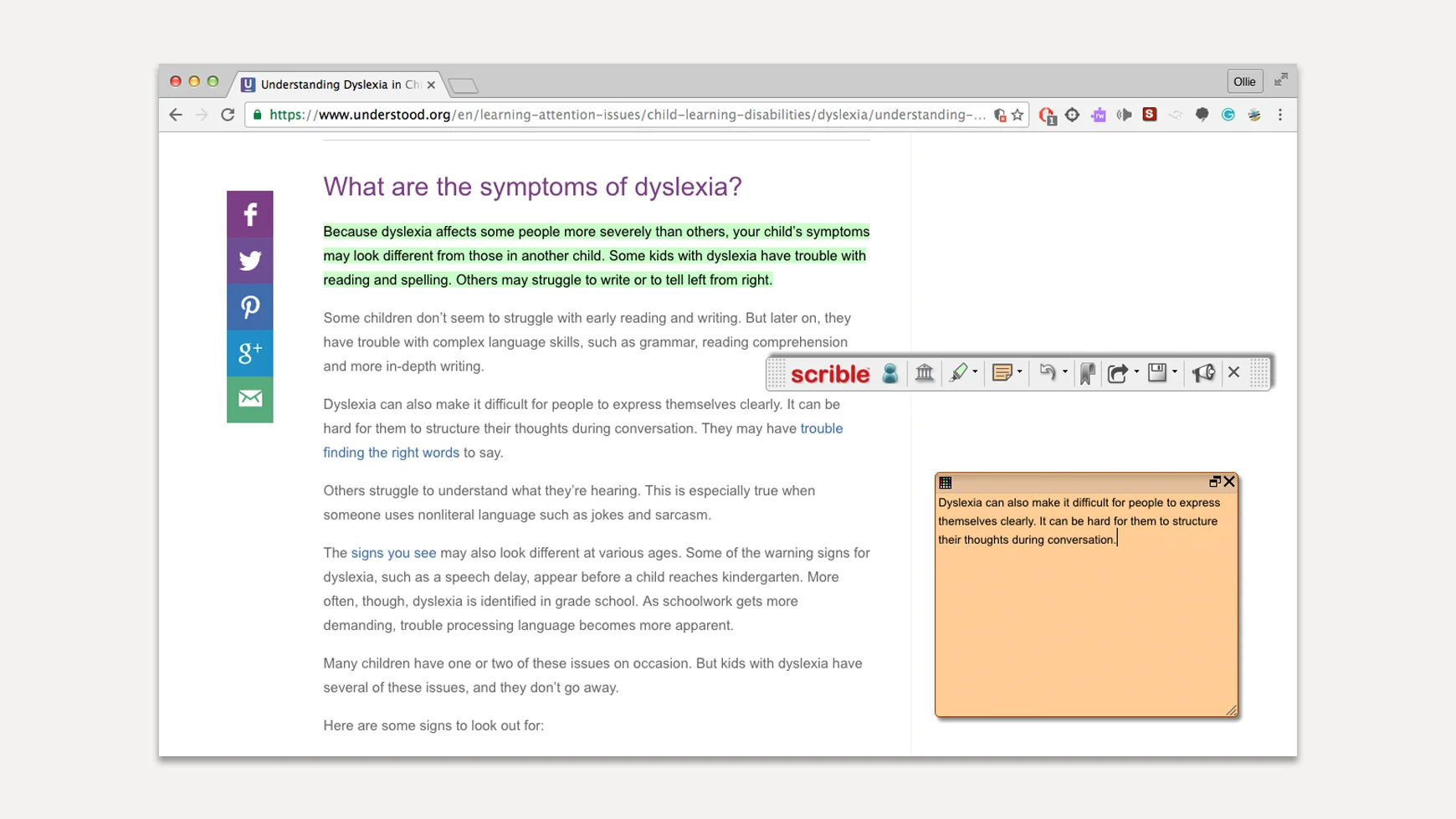Launch the red Scrible 'S' extension
Image resolution: width=1456 pixels, height=819 pixels.
(1150, 115)
